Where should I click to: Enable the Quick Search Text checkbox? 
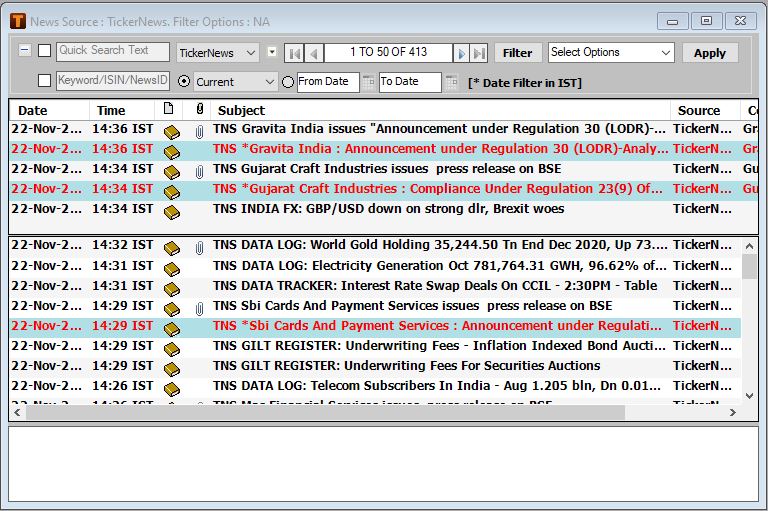45,50
